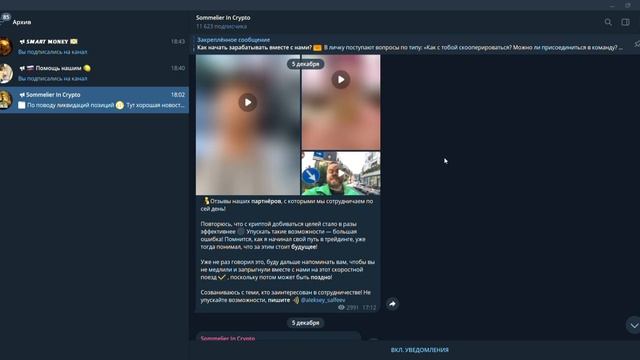Open video of man in green jacket
The width and height of the screenshot is (640, 360).
coord(341,173)
